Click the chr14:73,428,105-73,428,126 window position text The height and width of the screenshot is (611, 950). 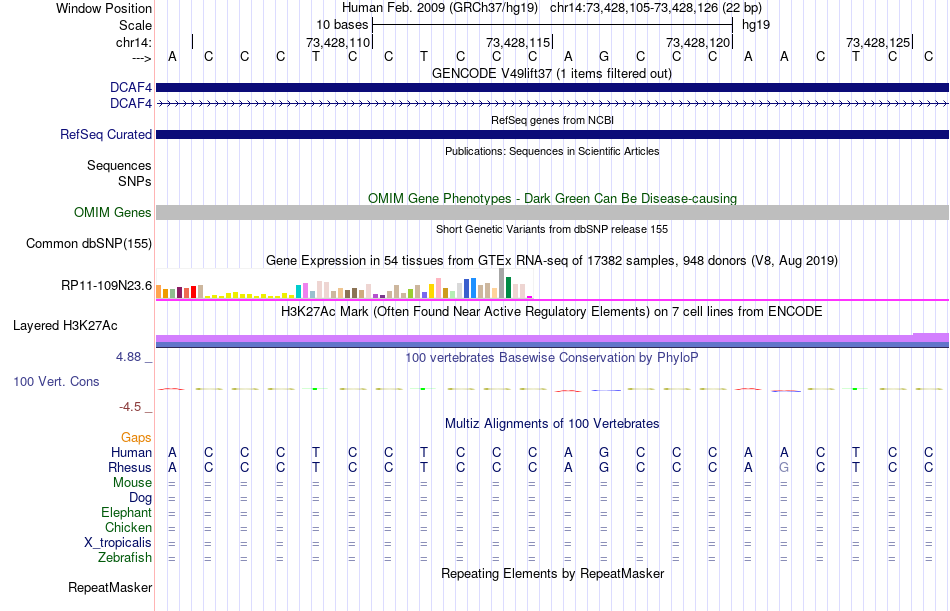click(x=656, y=8)
